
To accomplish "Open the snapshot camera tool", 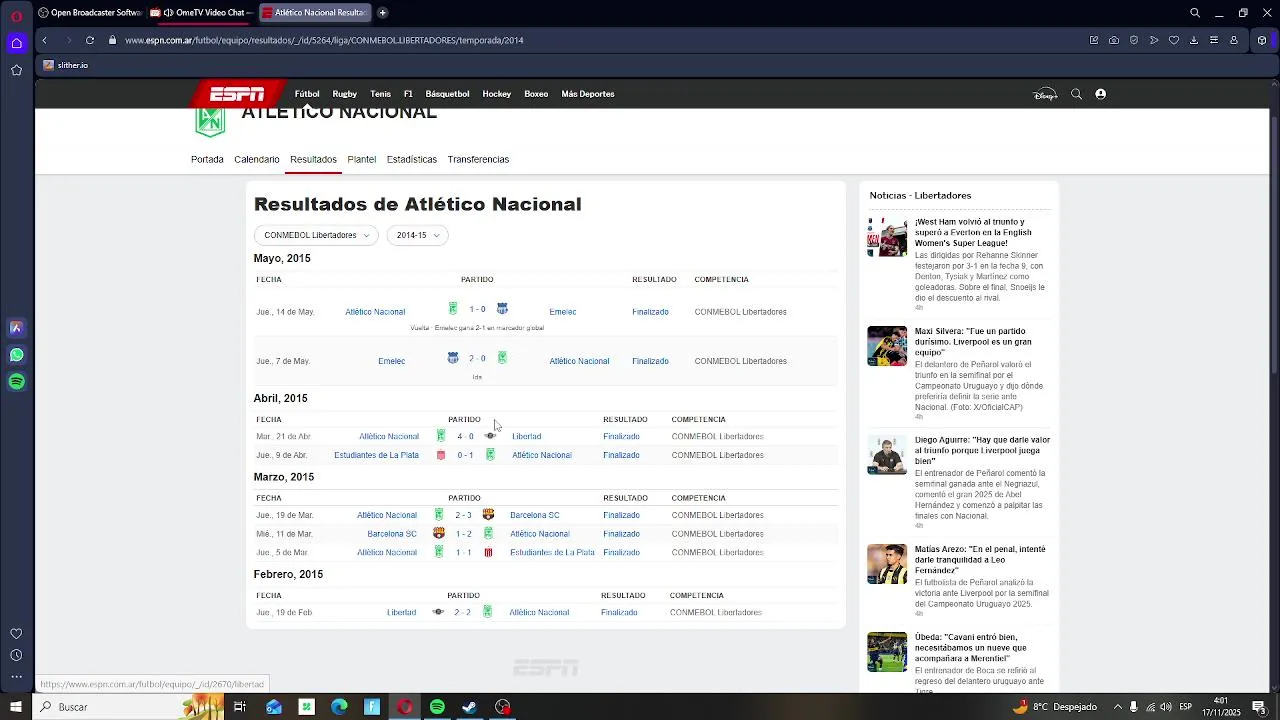I will [x=1114, y=40].
